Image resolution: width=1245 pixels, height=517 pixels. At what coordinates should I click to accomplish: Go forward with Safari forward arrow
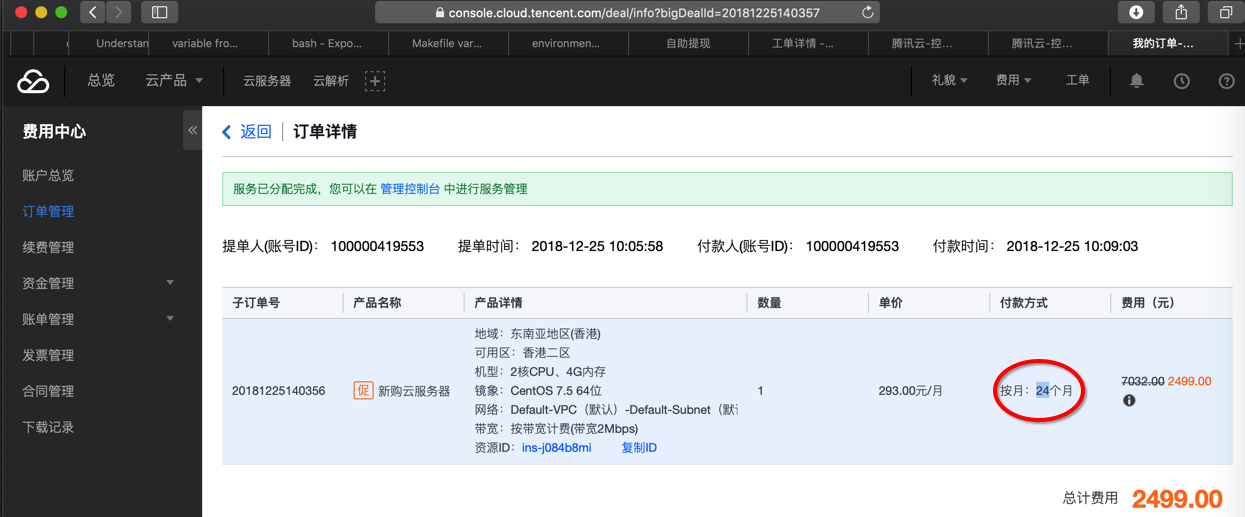(x=118, y=12)
